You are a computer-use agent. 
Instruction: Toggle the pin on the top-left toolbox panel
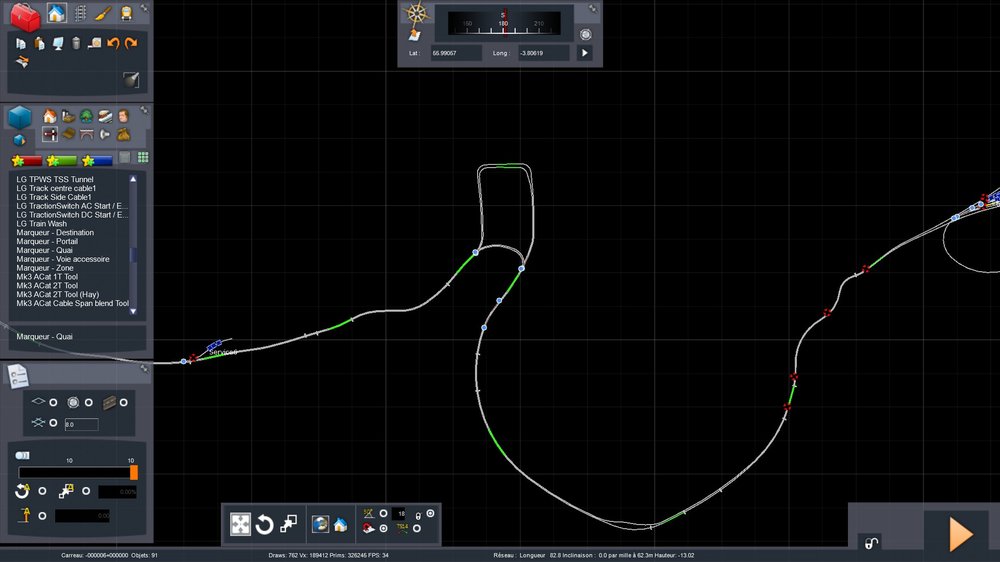[x=144, y=7]
